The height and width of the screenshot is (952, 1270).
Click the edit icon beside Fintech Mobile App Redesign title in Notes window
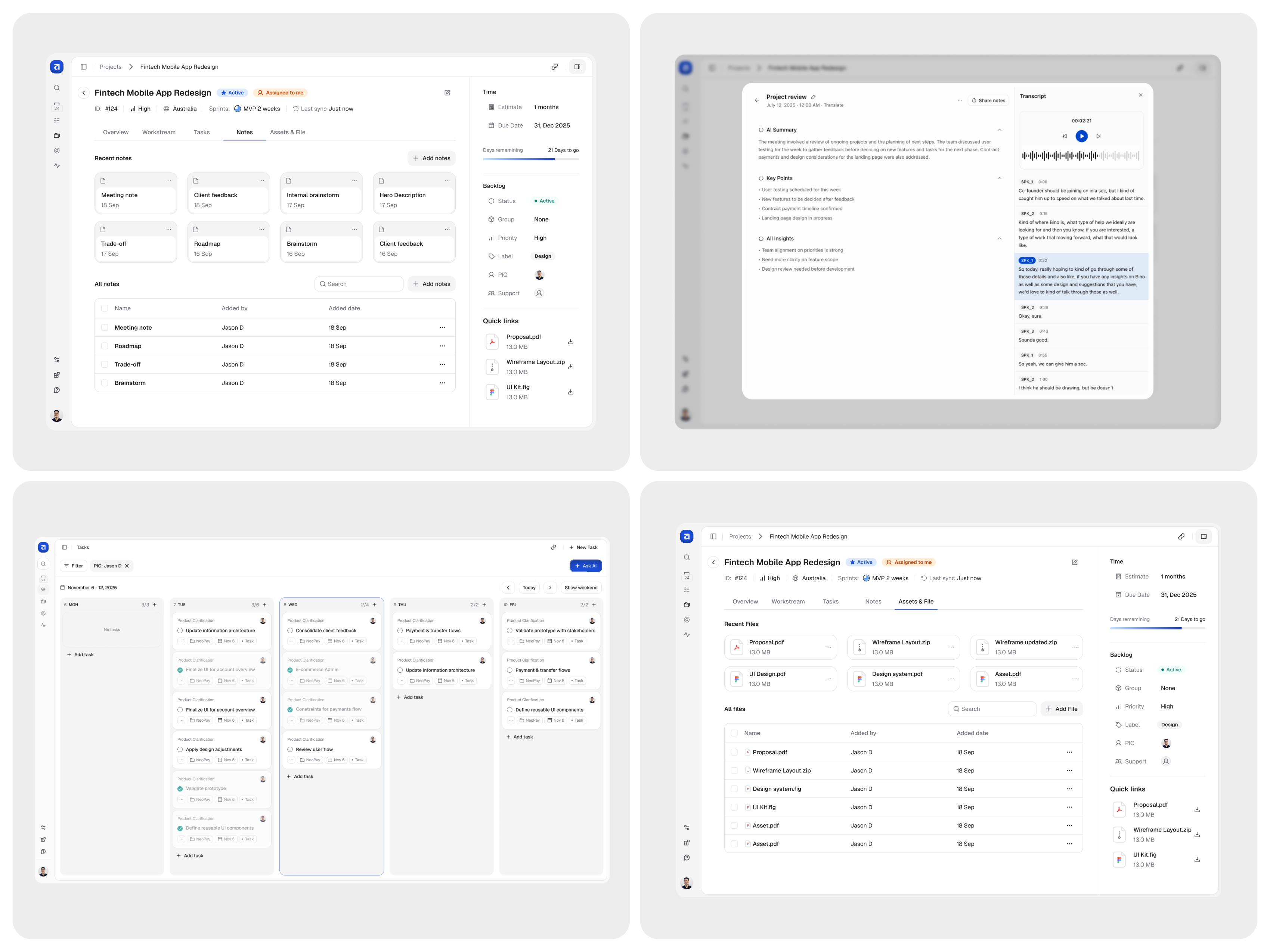(x=447, y=92)
